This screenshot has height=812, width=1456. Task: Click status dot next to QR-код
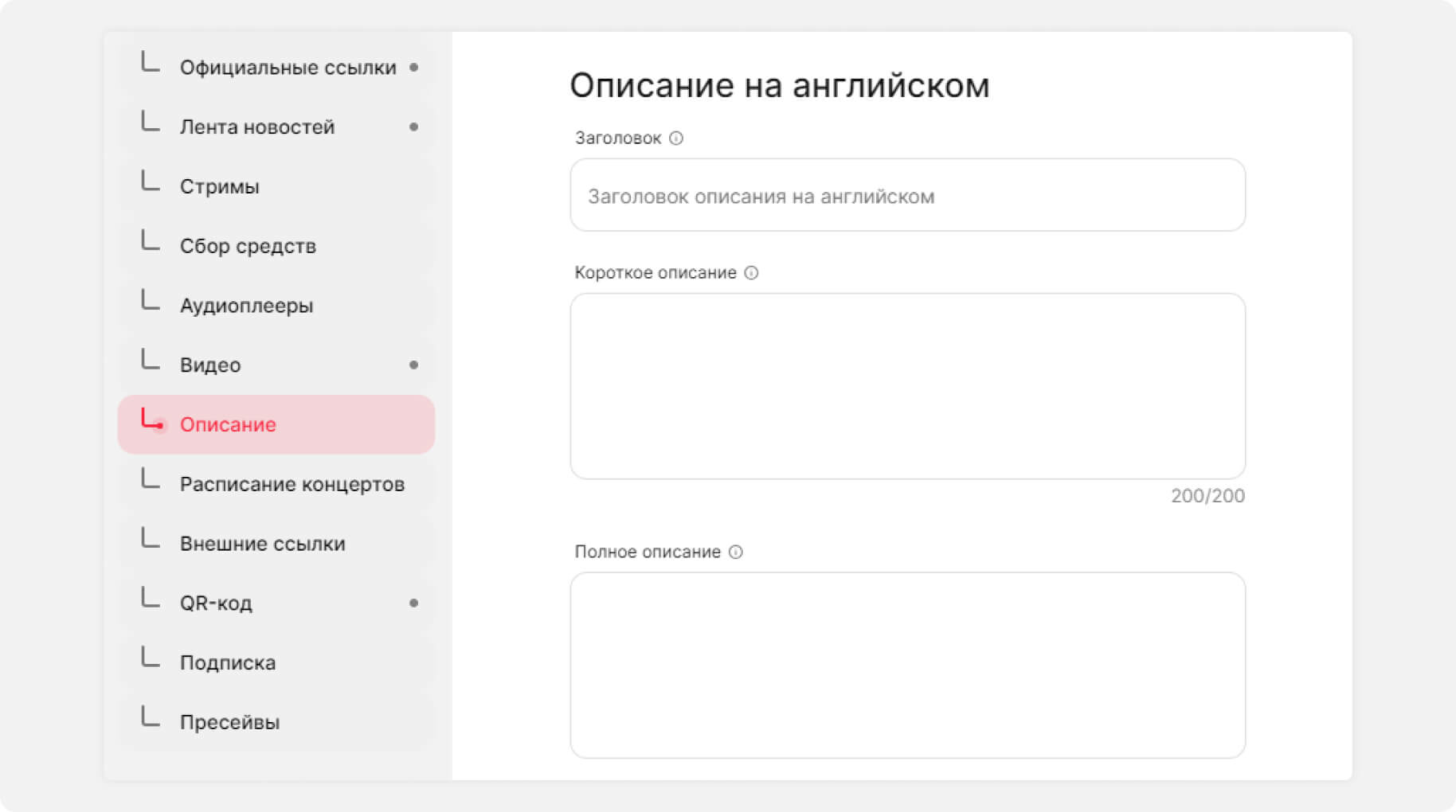tap(413, 603)
